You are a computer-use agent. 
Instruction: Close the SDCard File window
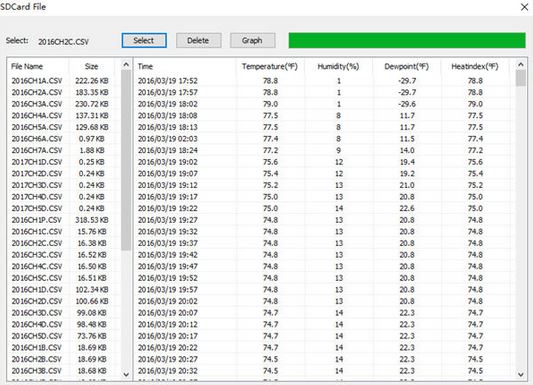tap(524, 7)
